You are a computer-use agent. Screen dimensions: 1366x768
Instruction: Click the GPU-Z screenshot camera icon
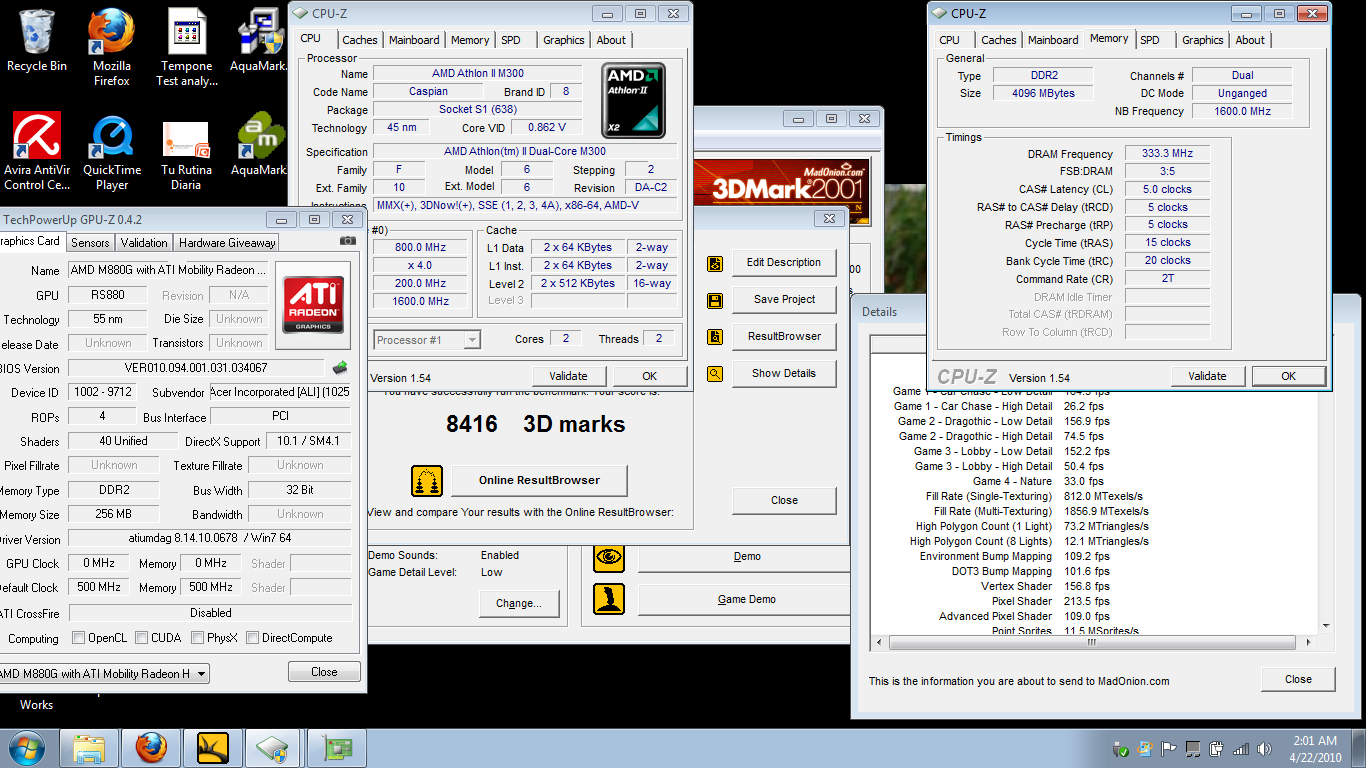coord(348,240)
